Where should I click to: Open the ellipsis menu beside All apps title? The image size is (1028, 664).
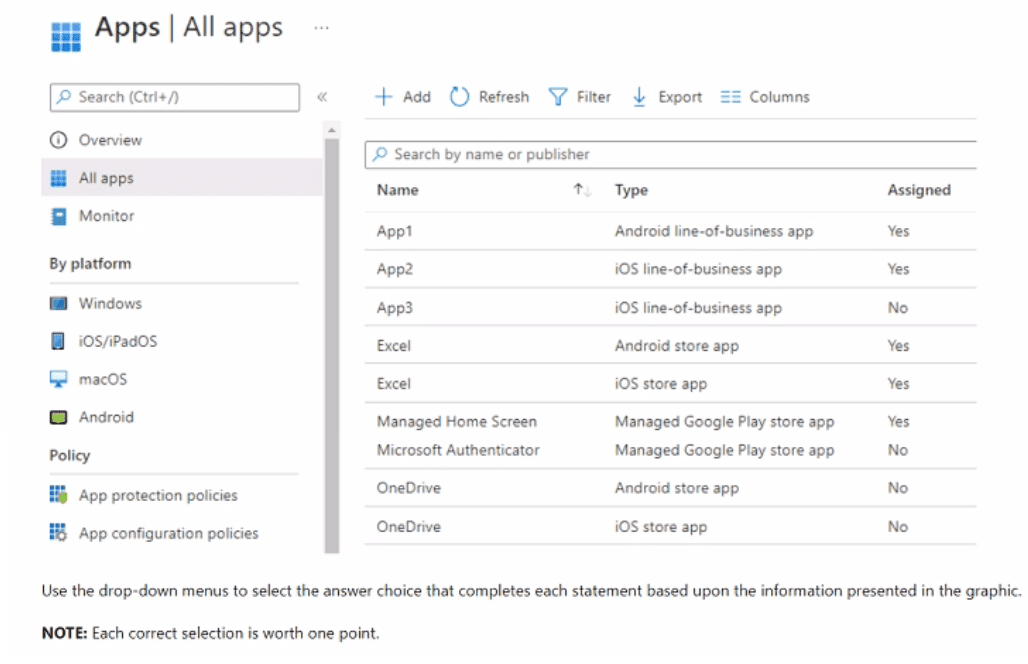coord(321,28)
